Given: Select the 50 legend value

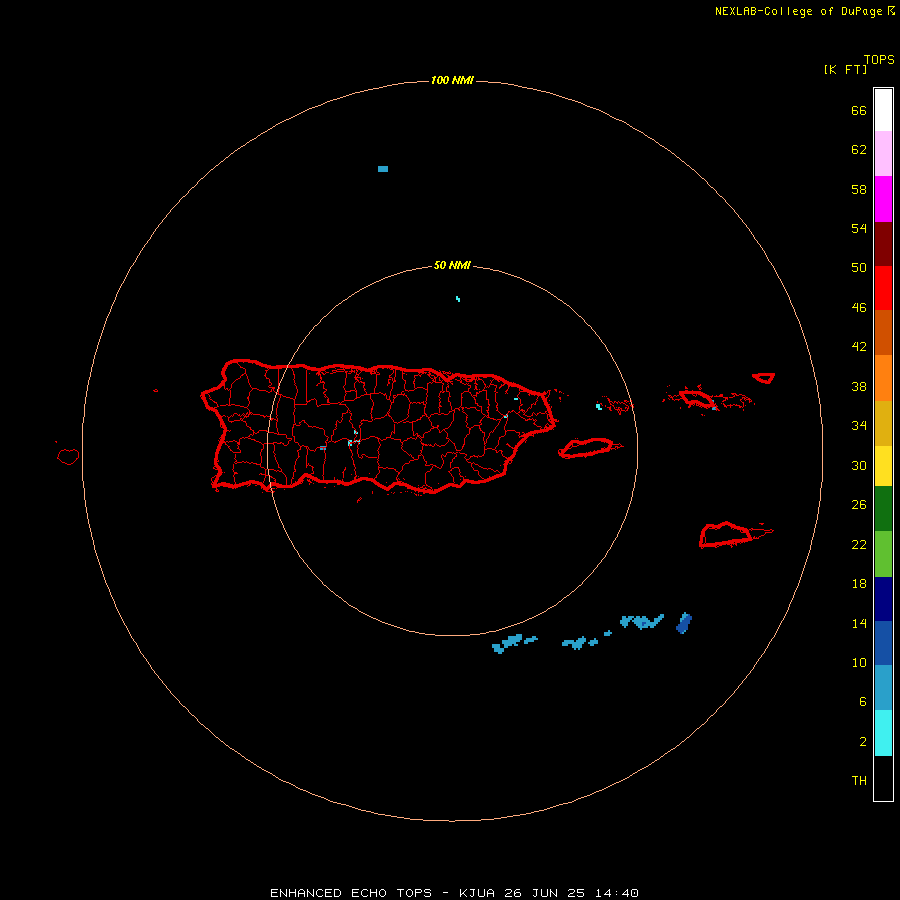Looking at the screenshot, I should [x=859, y=268].
